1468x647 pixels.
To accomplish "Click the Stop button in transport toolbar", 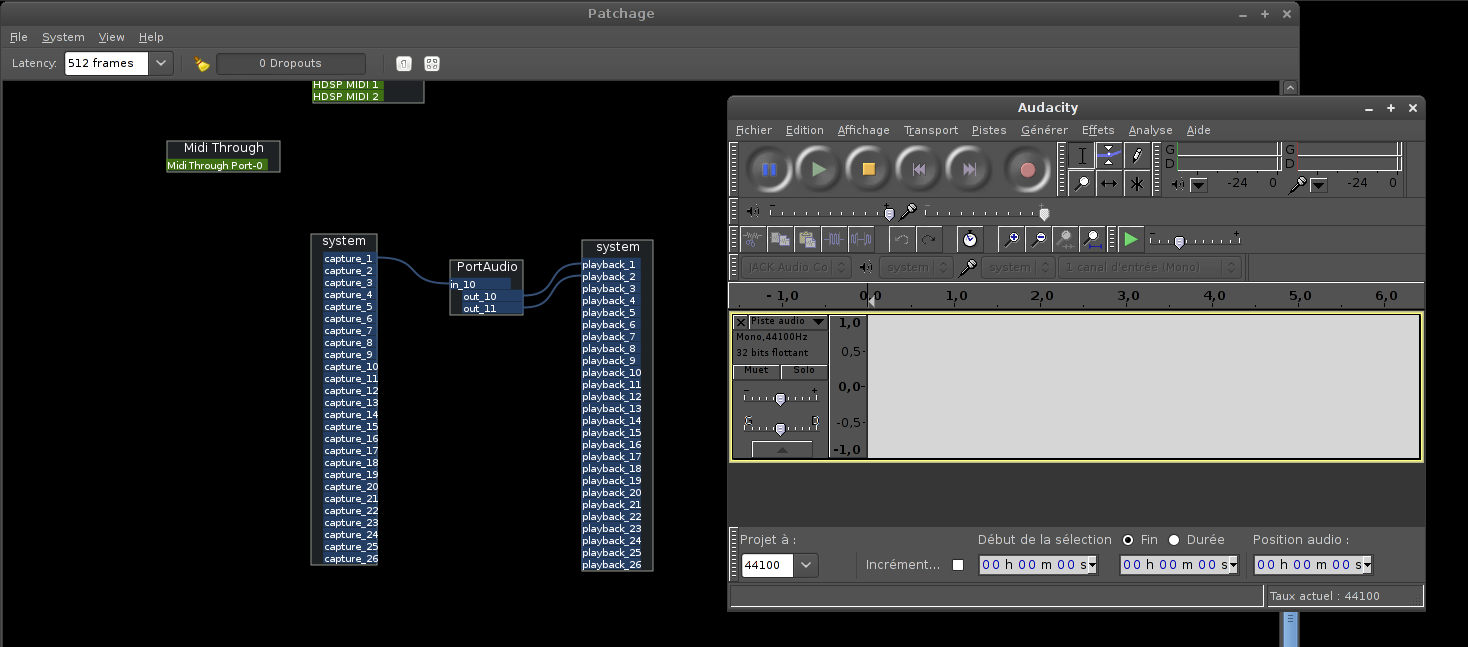I will pyautogui.click(x=868, y=169).
